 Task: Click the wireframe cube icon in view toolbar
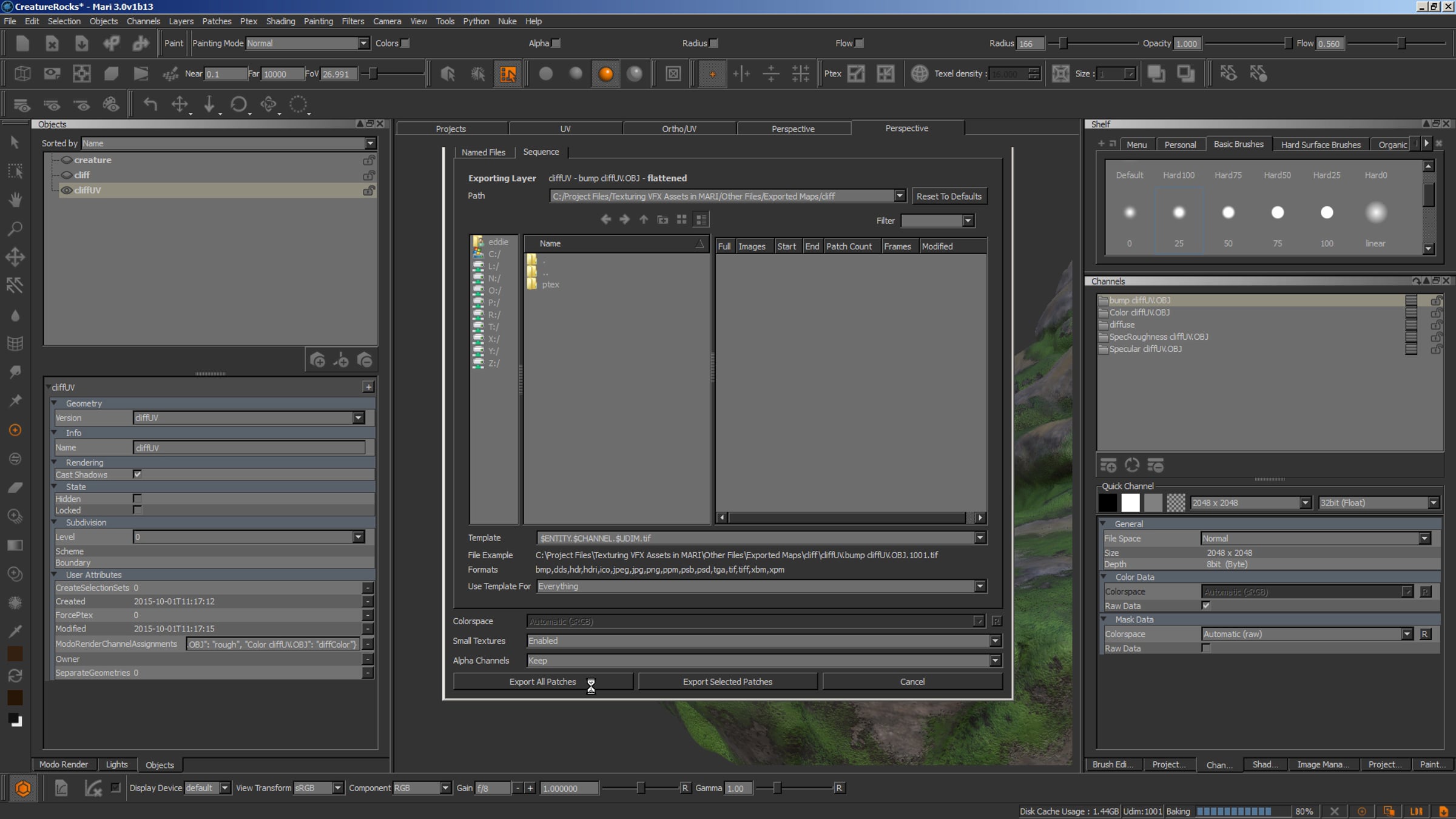point(22,74)
